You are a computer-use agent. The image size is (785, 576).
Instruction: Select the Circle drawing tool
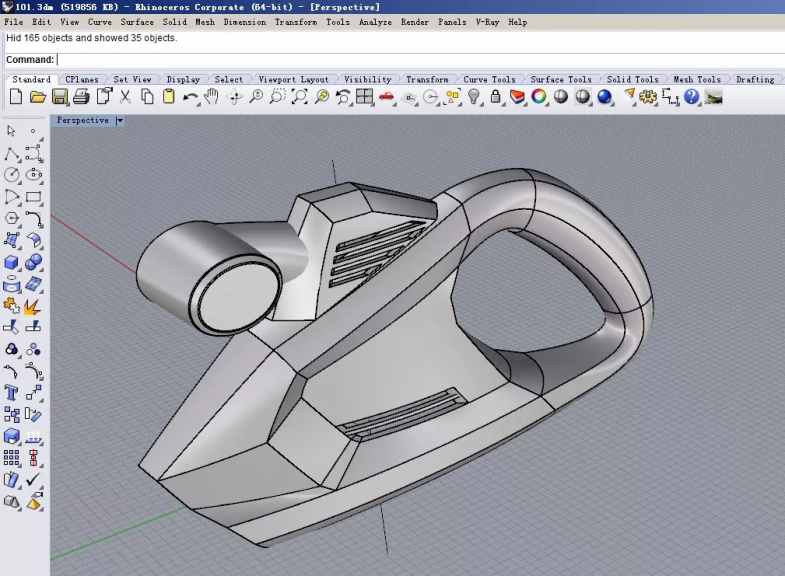click(12, 175)
